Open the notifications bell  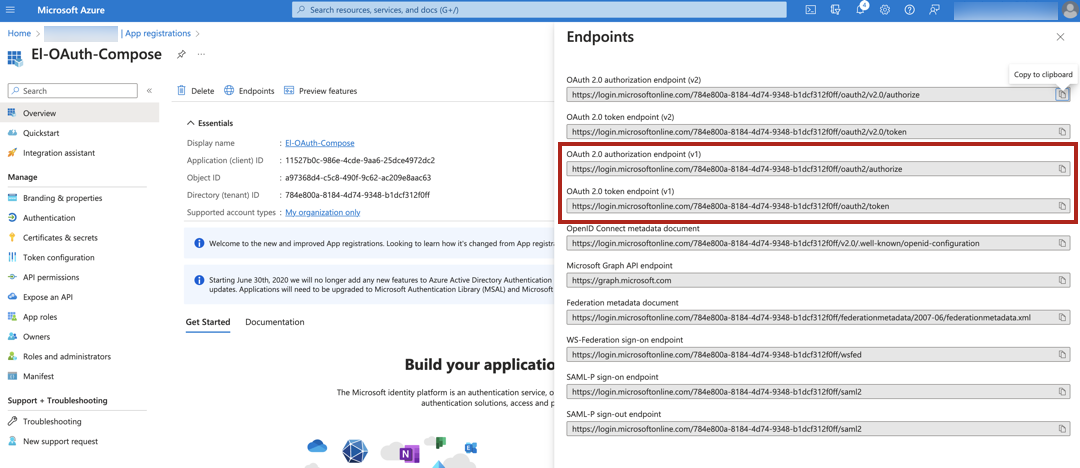(860, 10)
